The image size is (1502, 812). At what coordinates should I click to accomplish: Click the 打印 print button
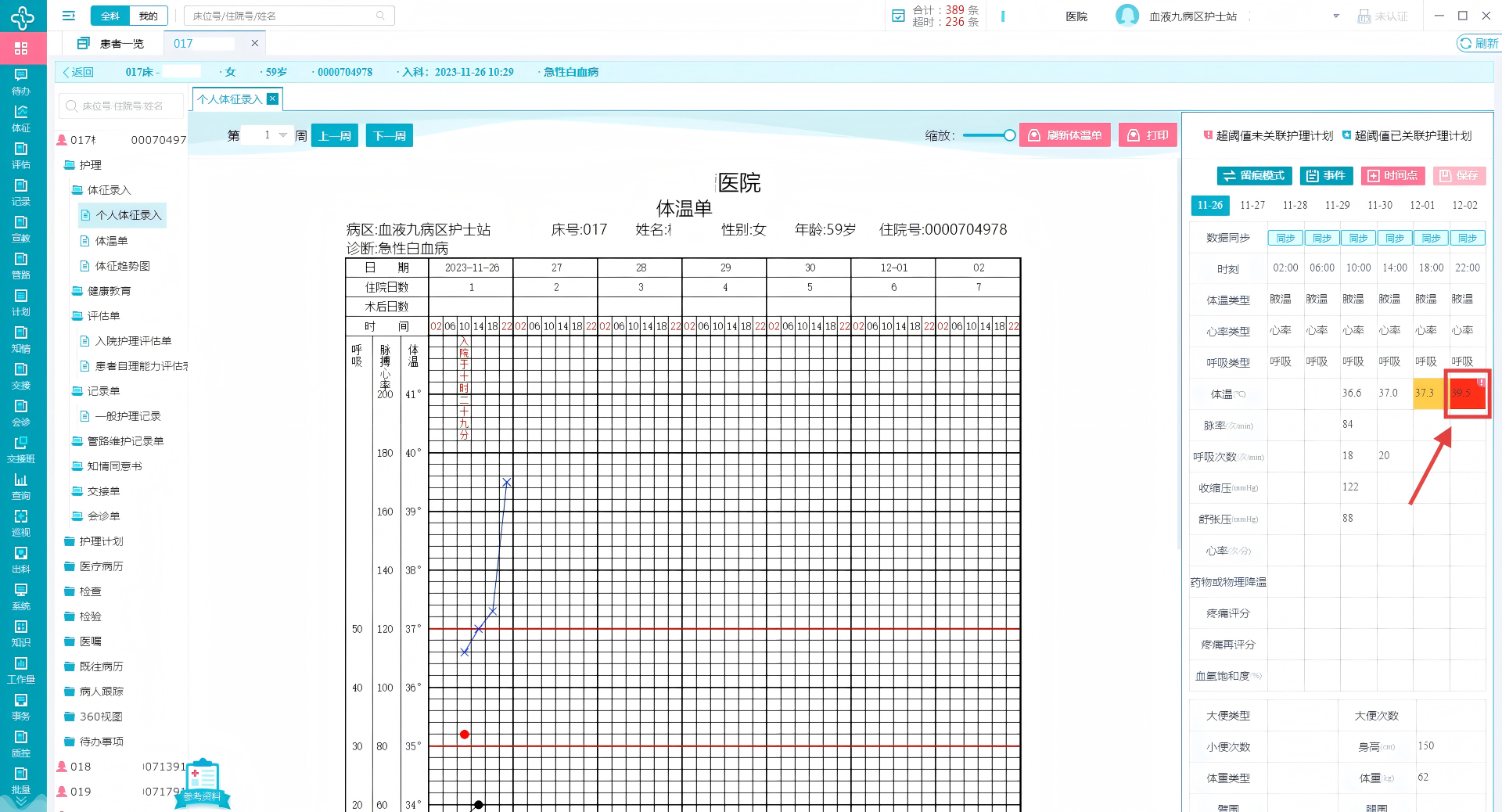pyautogui.click(x=1148, y=135)
